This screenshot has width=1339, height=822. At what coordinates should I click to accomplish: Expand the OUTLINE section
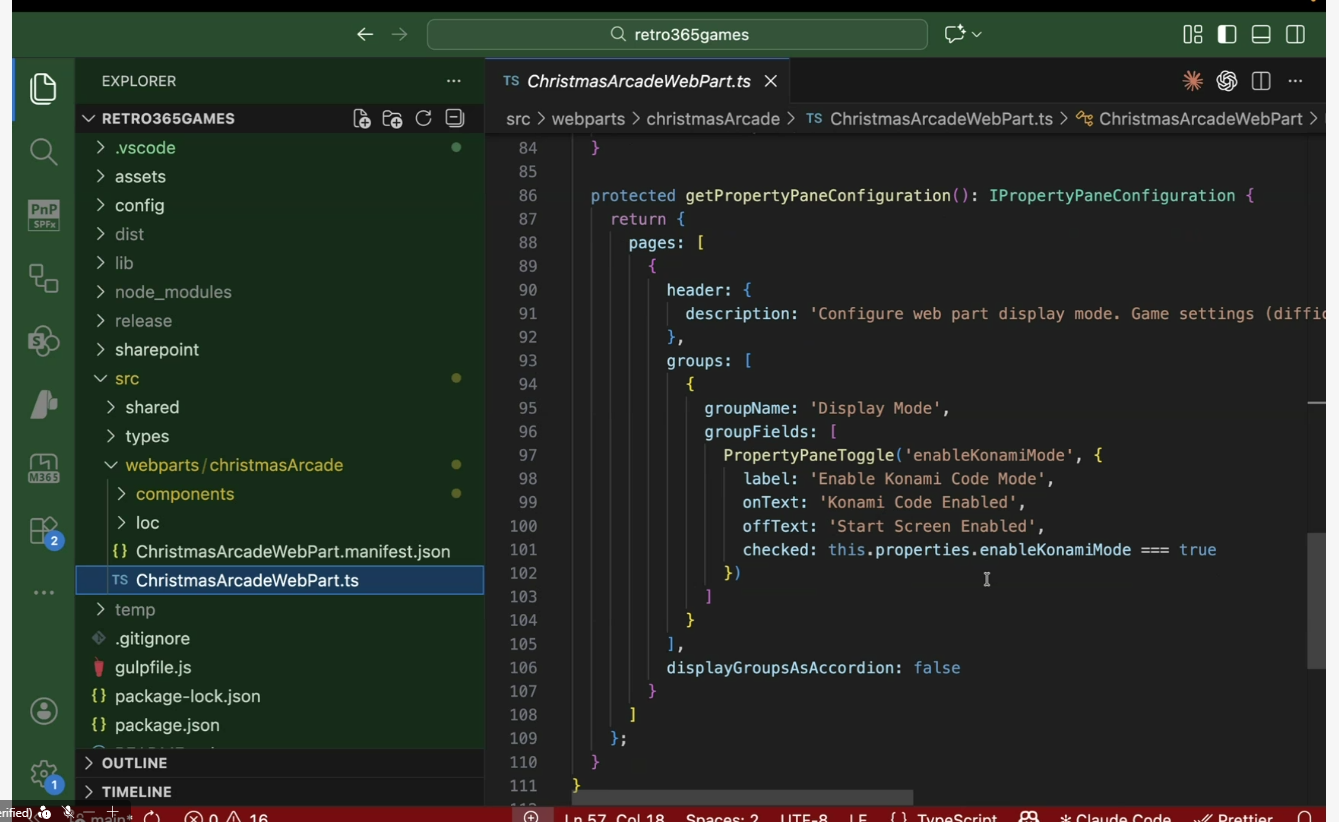tap(134, 763)
